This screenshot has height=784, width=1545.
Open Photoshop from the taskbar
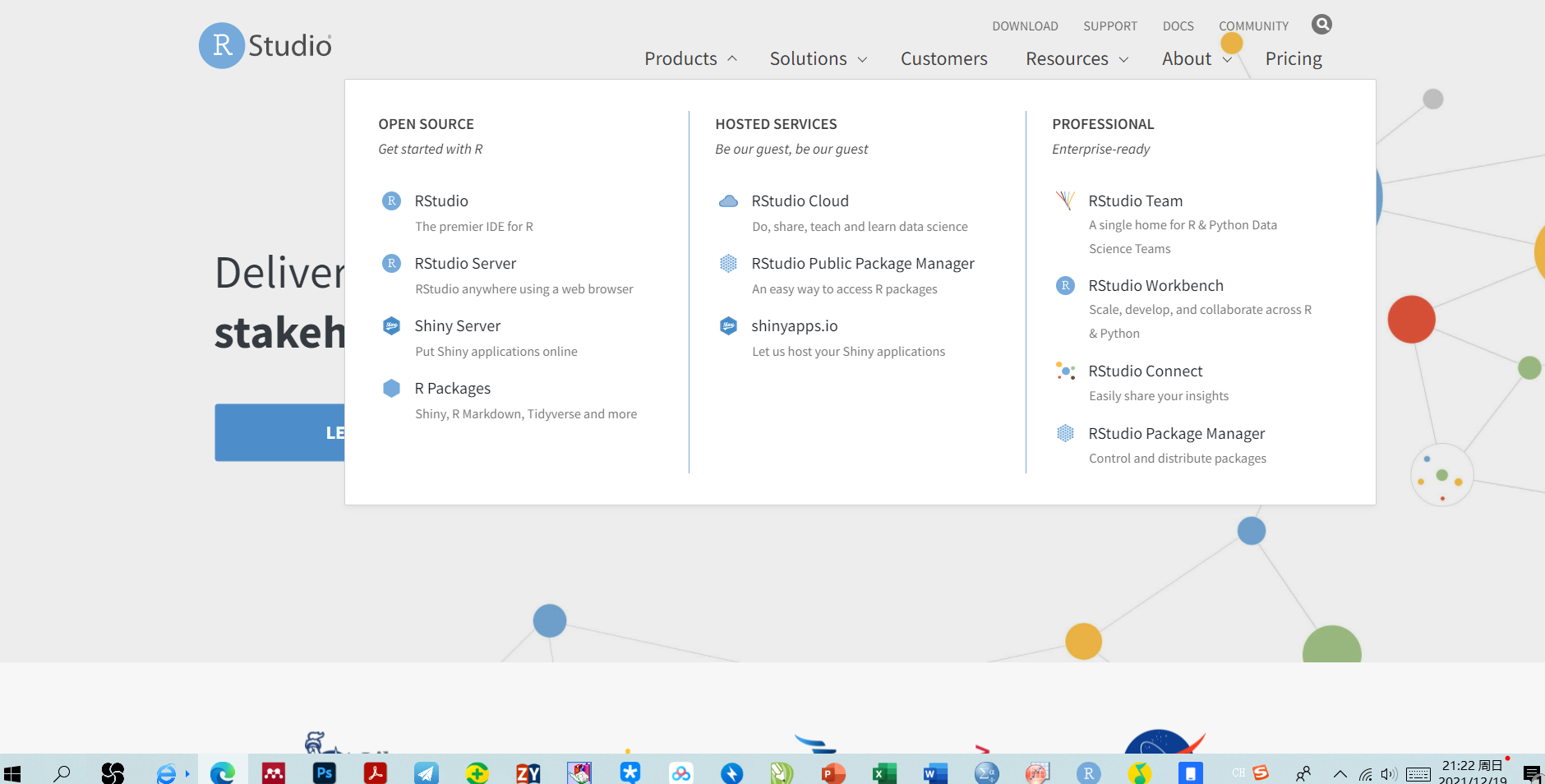pyautogui.click(x=325, y=772)
